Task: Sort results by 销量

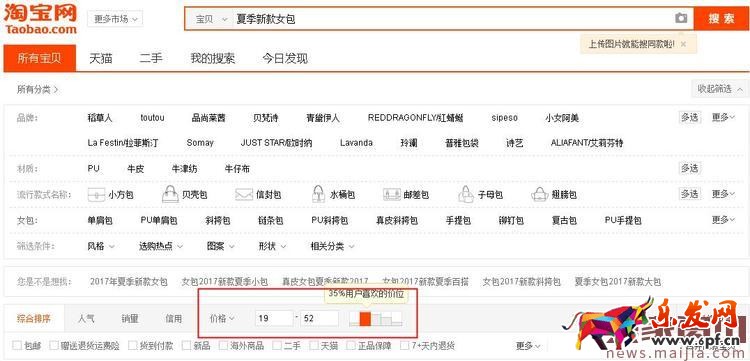Action: (130, 318)
